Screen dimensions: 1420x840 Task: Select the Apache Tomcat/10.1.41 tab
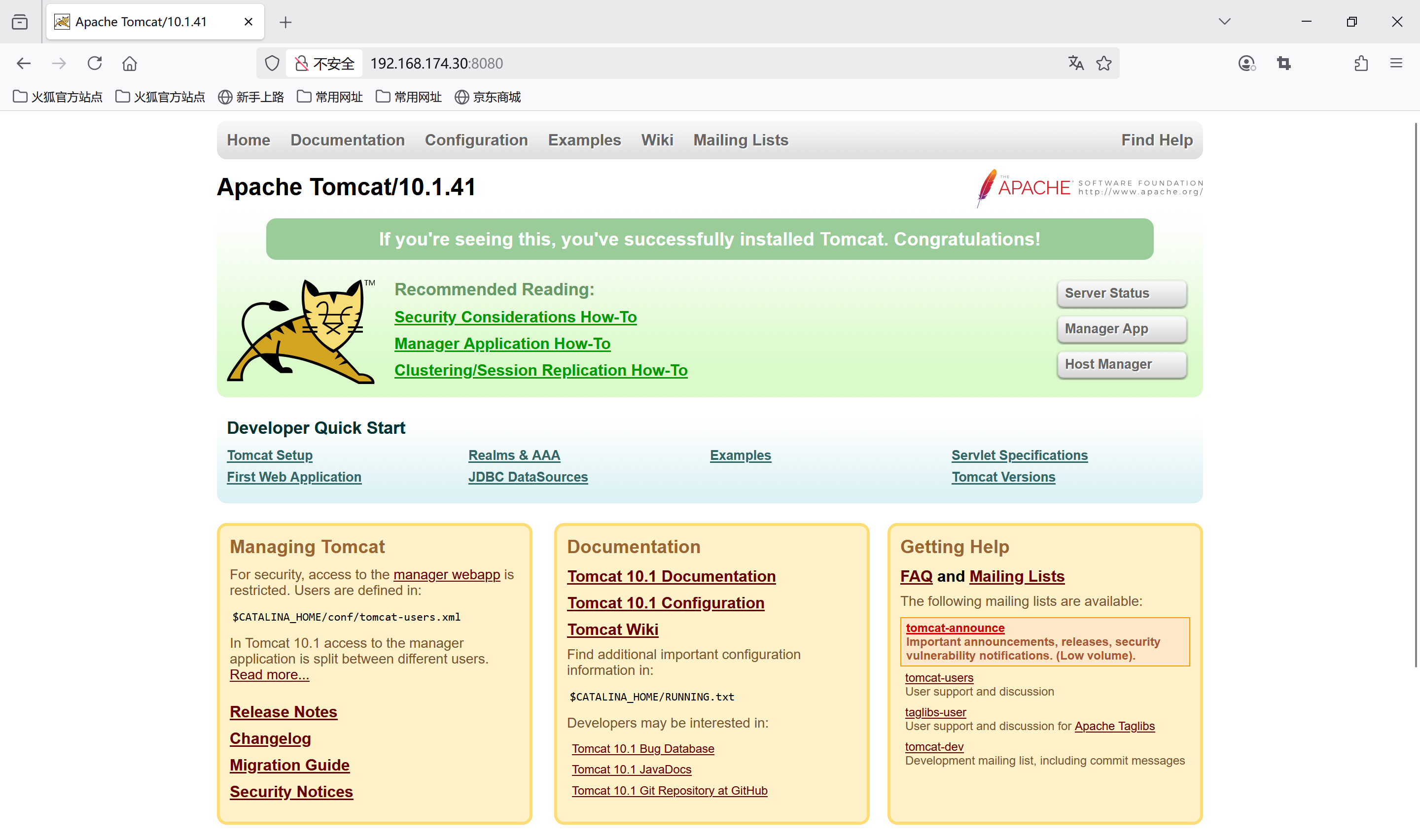[142, 22]
